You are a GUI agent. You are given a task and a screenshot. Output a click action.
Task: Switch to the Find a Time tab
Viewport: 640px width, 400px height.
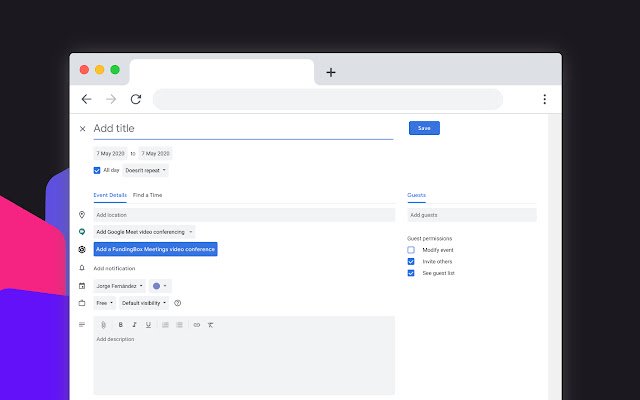(147, 195)
